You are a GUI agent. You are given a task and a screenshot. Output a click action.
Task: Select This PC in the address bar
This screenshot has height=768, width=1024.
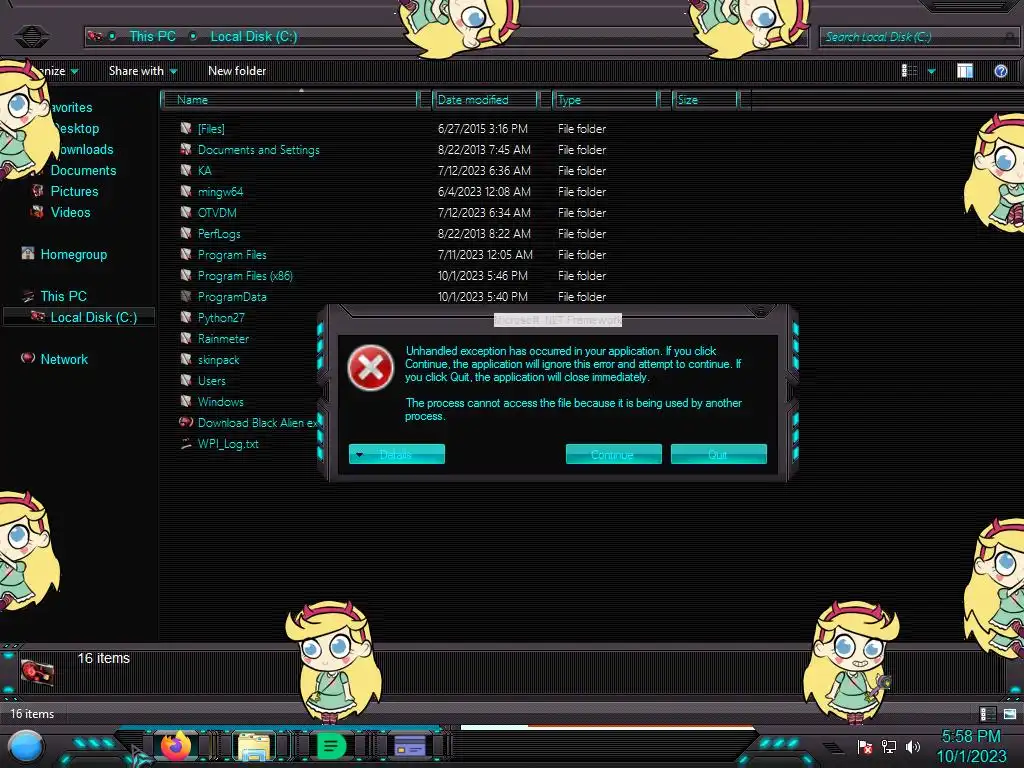[152, 37]
